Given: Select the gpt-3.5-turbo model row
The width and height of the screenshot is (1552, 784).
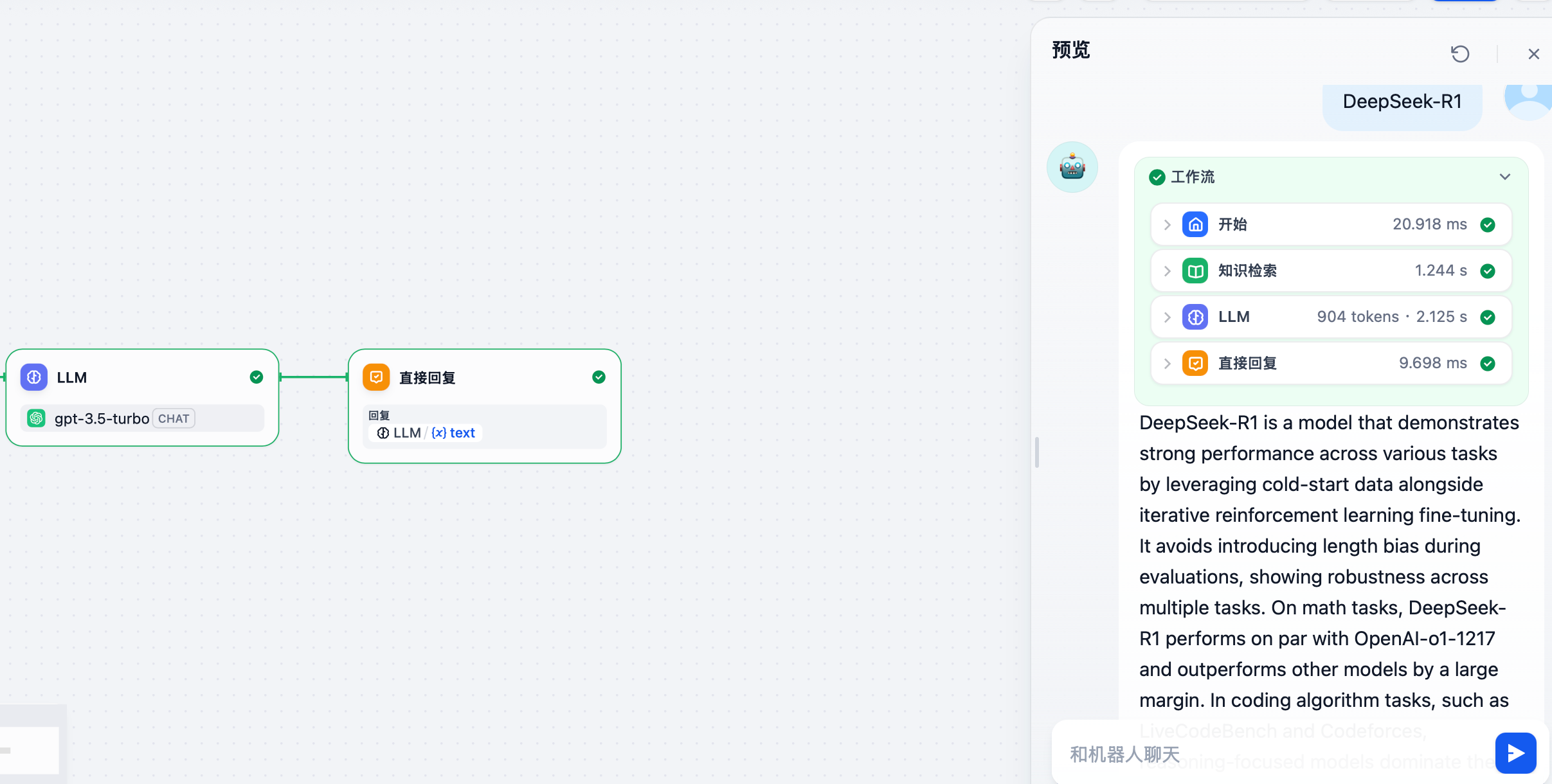Looking at the screenshot, I should click(141, 418).
